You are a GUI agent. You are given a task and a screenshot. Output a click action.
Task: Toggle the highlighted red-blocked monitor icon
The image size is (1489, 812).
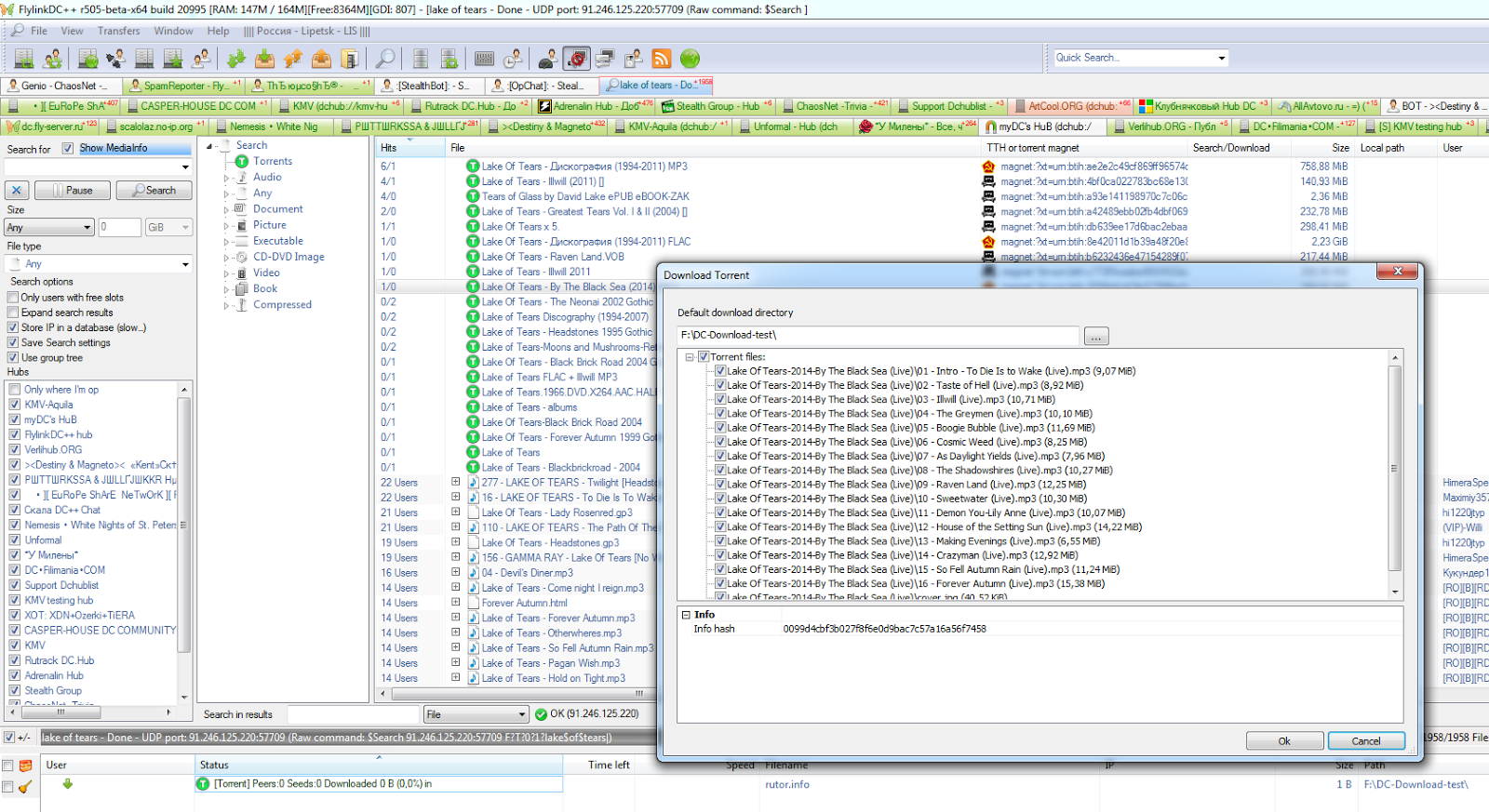coord(577,59)
